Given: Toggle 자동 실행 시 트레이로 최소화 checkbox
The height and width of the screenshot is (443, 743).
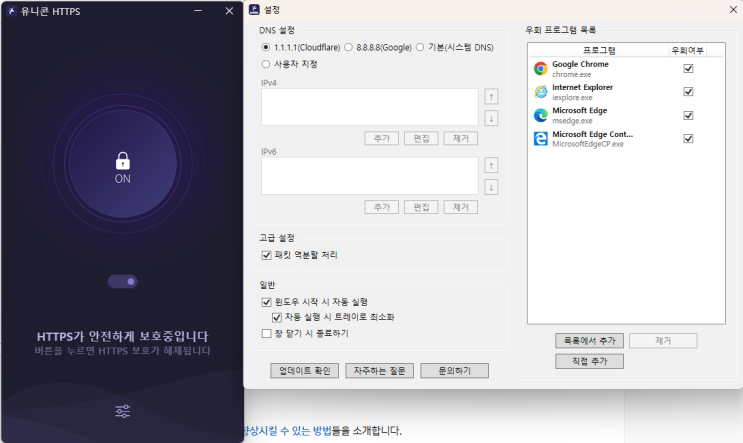Looking at the screenshot, I should [277, 317].
